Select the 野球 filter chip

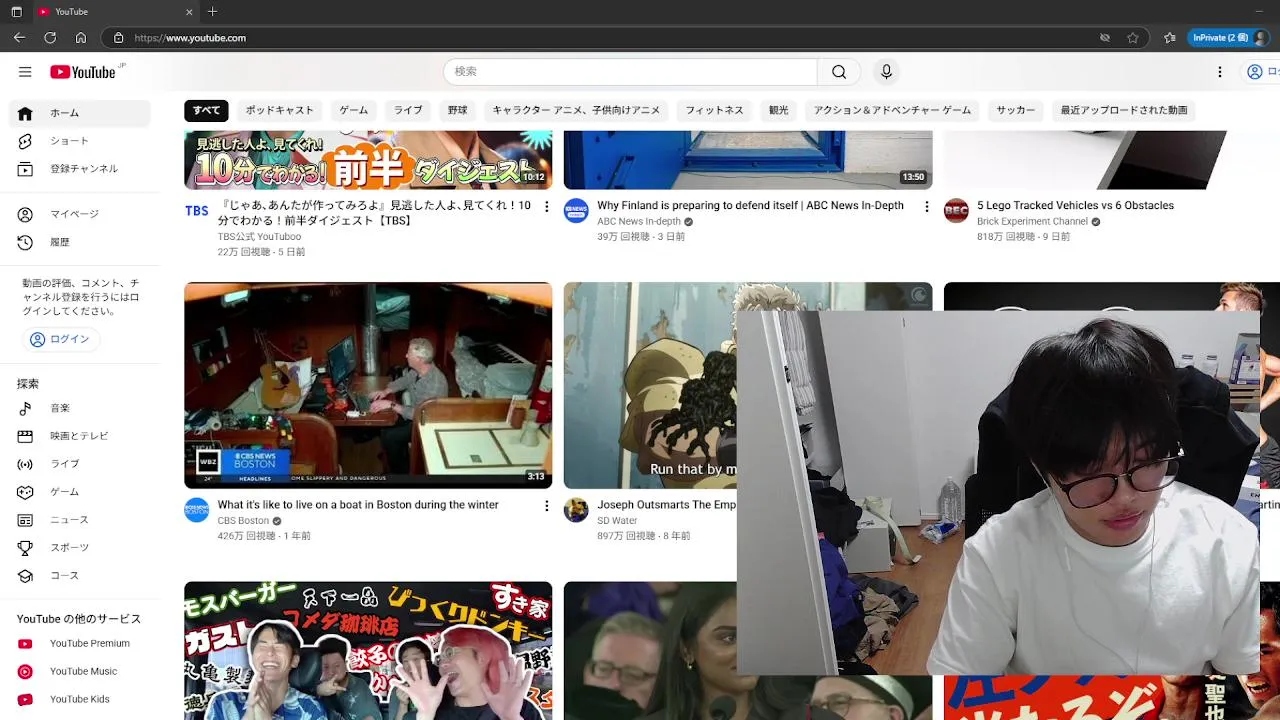pyautogui.click(x=458, y=110)
